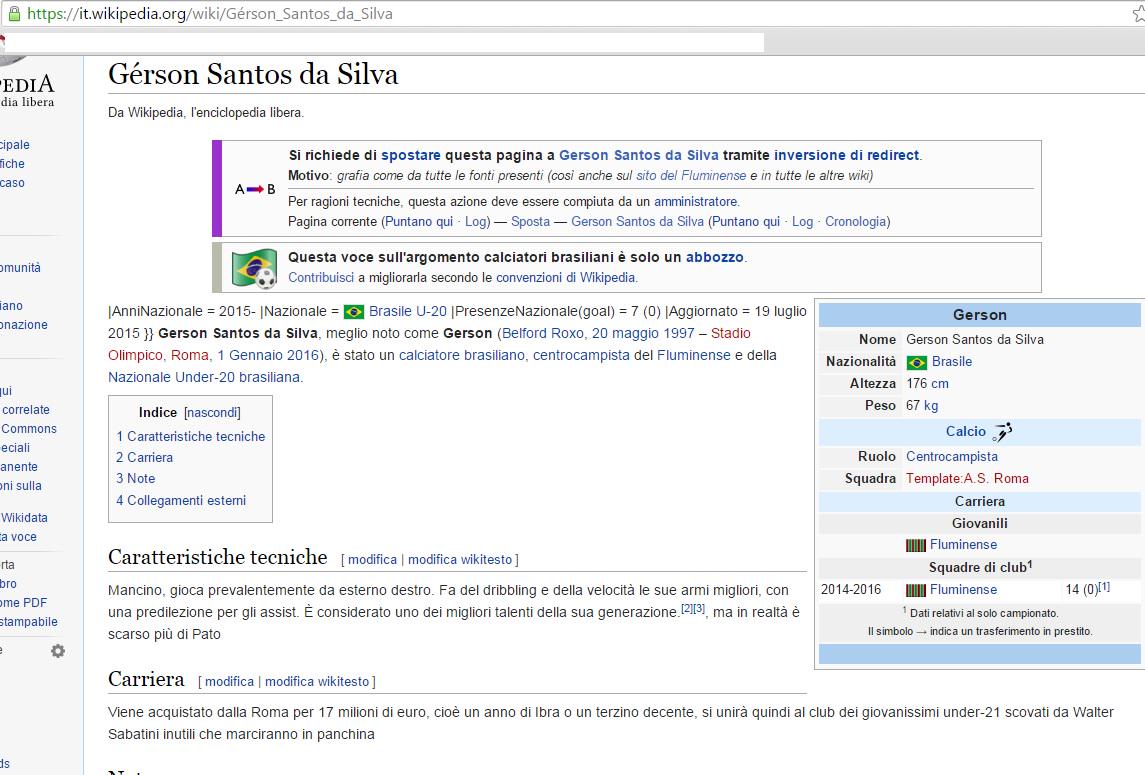Open 'Calcio' link in infobox
The height and width of the screenshot is (775, 1145).
965,432
